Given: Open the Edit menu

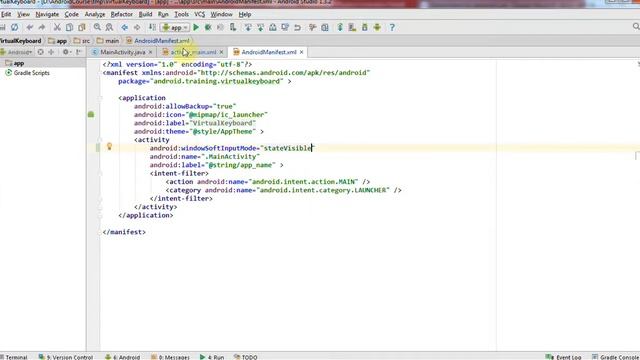Looking at the screenshot, I should pyautogui.click(x=6, y=14).
